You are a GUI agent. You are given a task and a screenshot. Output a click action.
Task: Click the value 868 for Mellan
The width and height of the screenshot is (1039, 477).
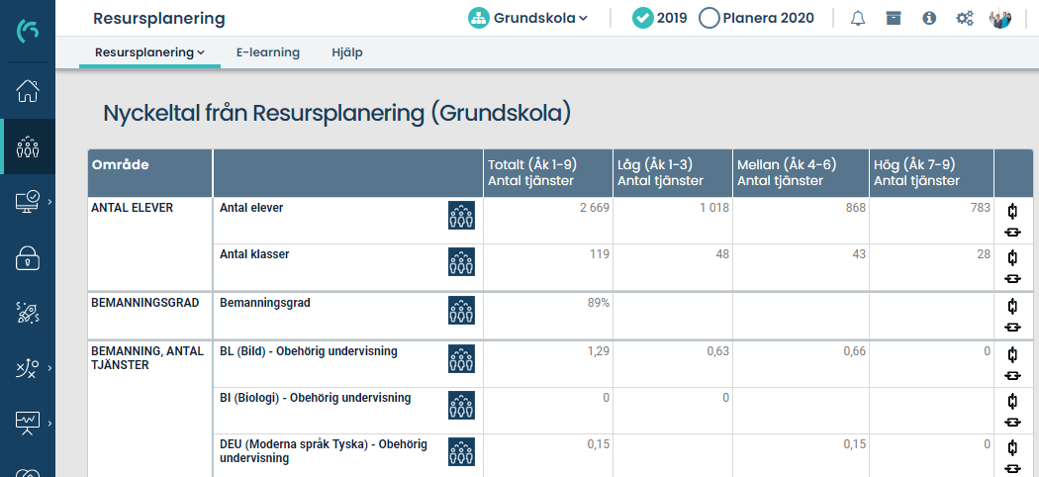(855, 207)
